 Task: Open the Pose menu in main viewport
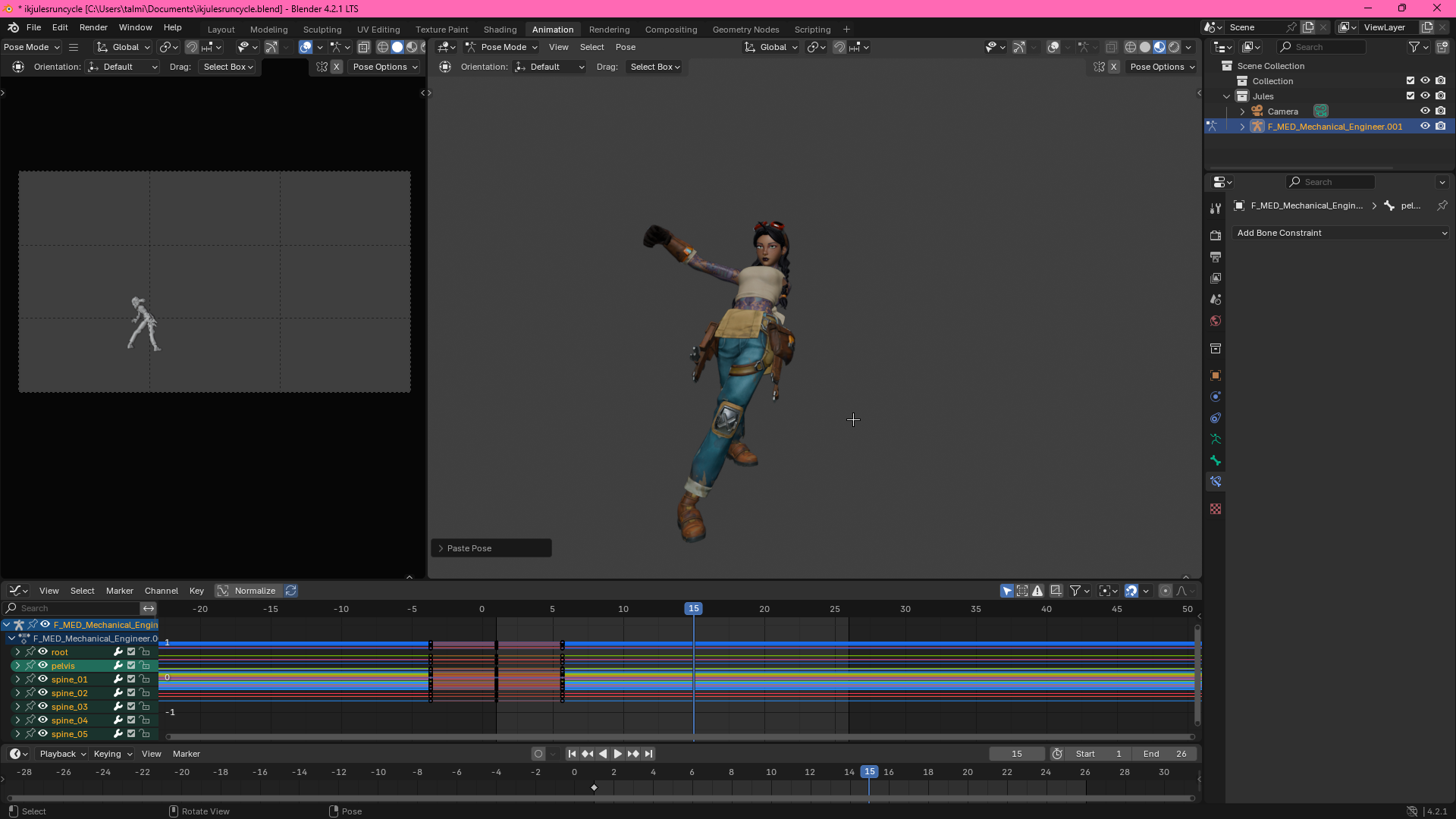point(625,47)
